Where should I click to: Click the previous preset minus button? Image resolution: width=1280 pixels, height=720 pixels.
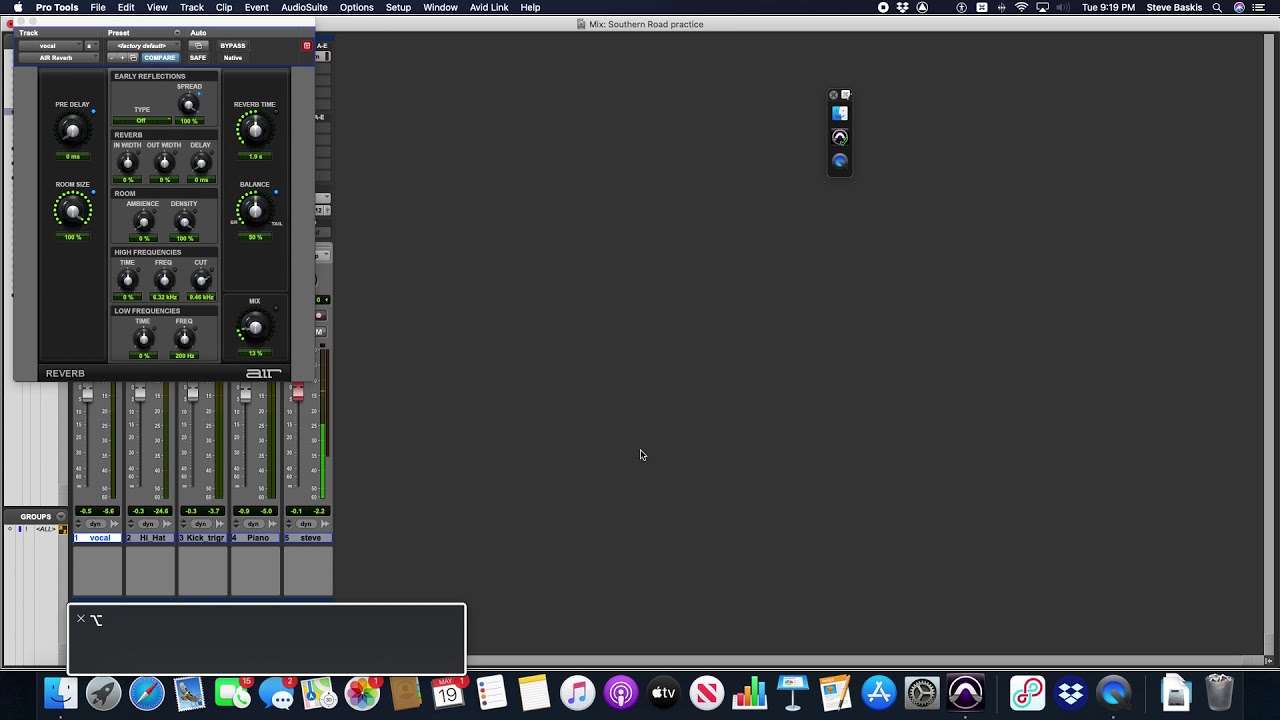click(112, 58)
